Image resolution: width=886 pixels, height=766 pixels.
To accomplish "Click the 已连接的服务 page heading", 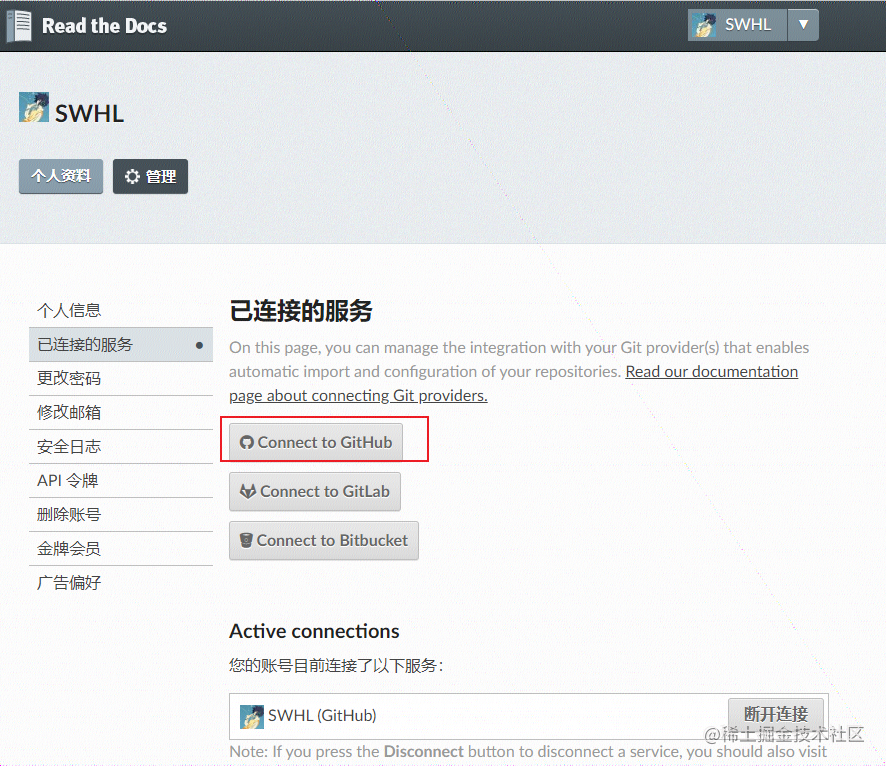I will pyautogui.click(x=301, y=311).
